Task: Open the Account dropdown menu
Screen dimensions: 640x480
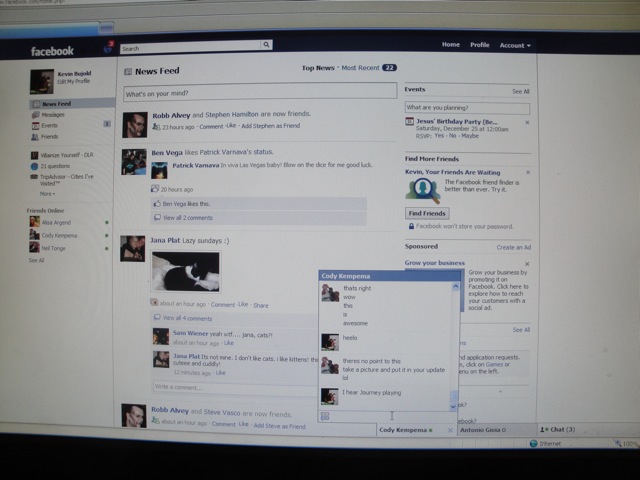Action: [x=515, y=45]
